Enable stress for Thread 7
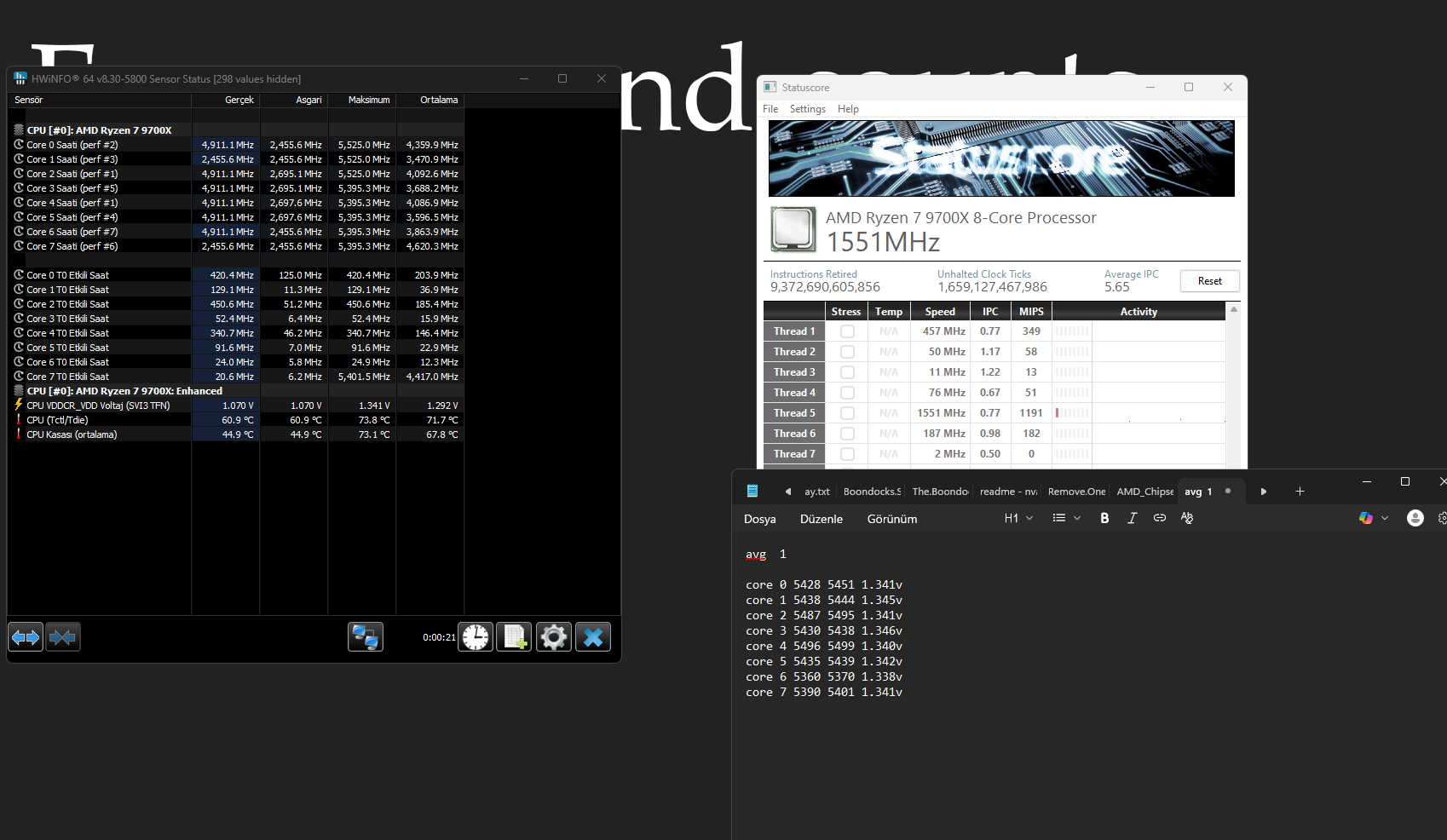 847,454
